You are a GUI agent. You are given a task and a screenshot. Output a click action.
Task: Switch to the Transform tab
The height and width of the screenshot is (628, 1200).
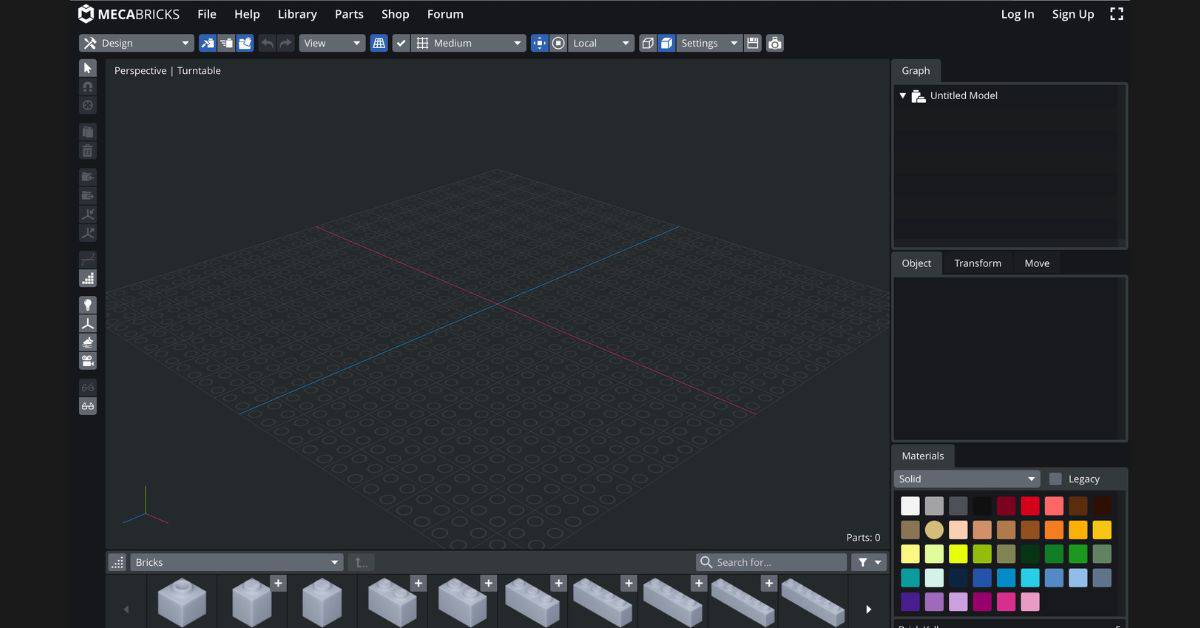coord(977,263)
